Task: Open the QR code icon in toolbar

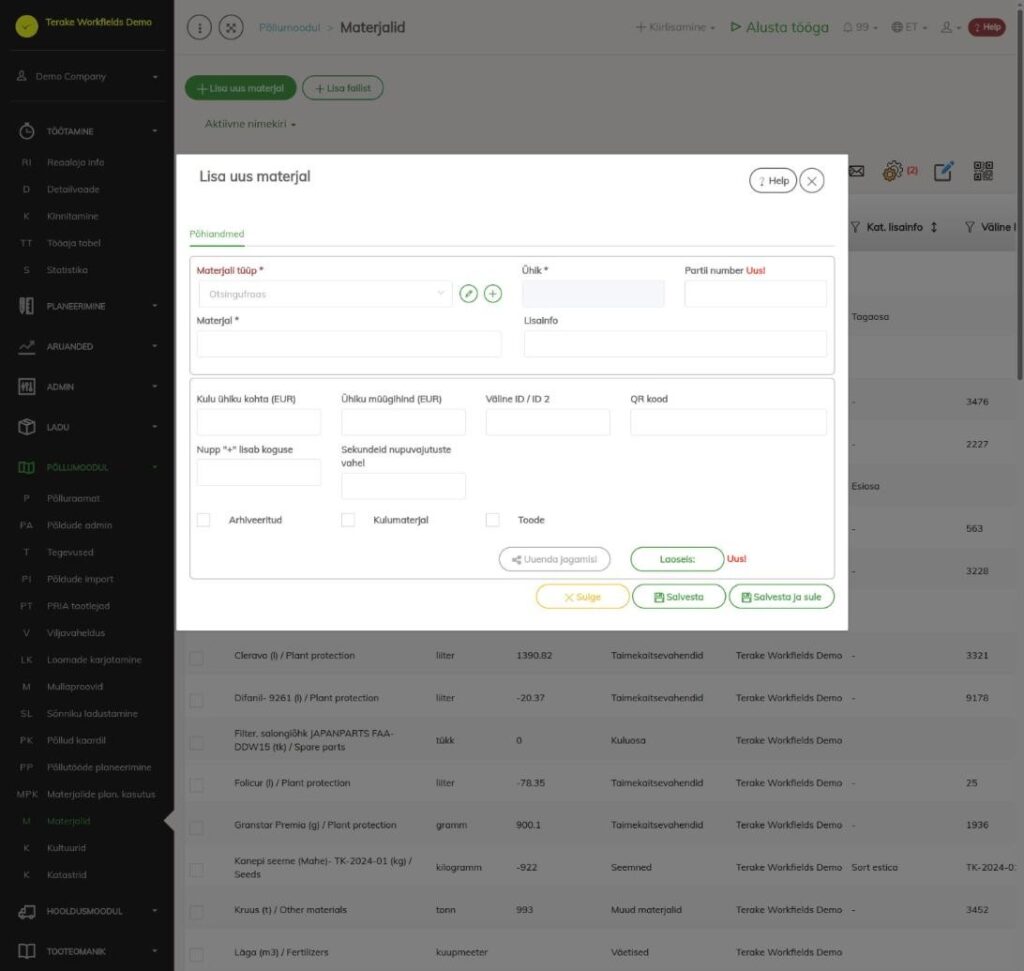Action: click(x=983, y=171)
